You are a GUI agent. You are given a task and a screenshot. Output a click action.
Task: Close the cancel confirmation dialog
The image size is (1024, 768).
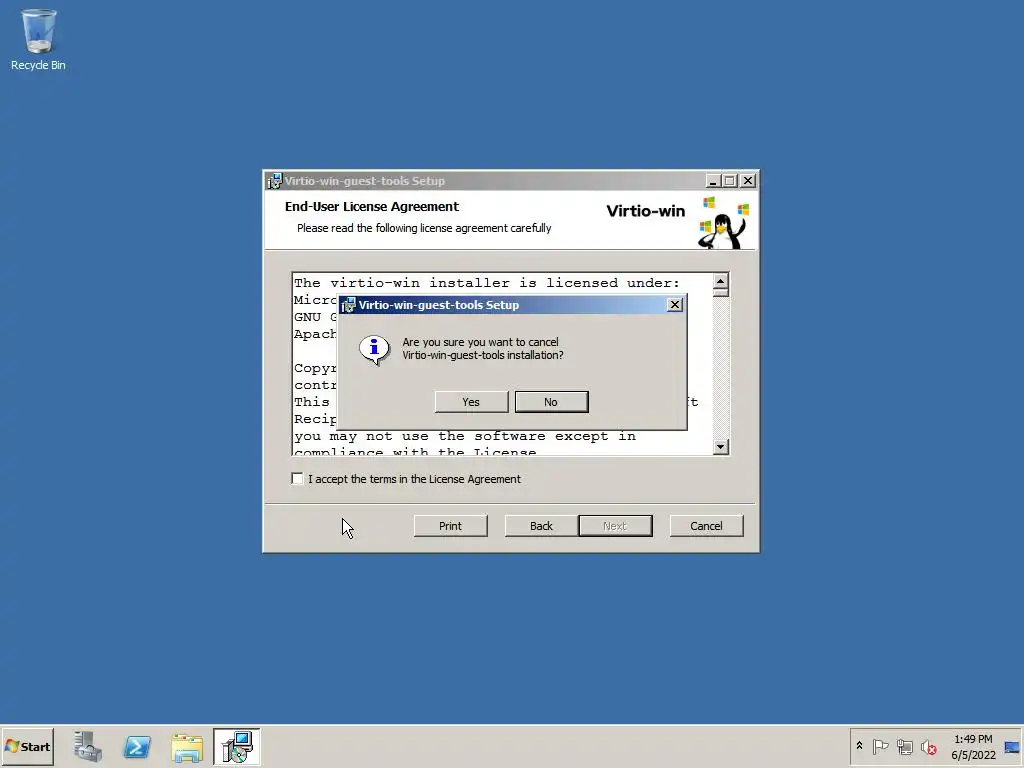675,305
